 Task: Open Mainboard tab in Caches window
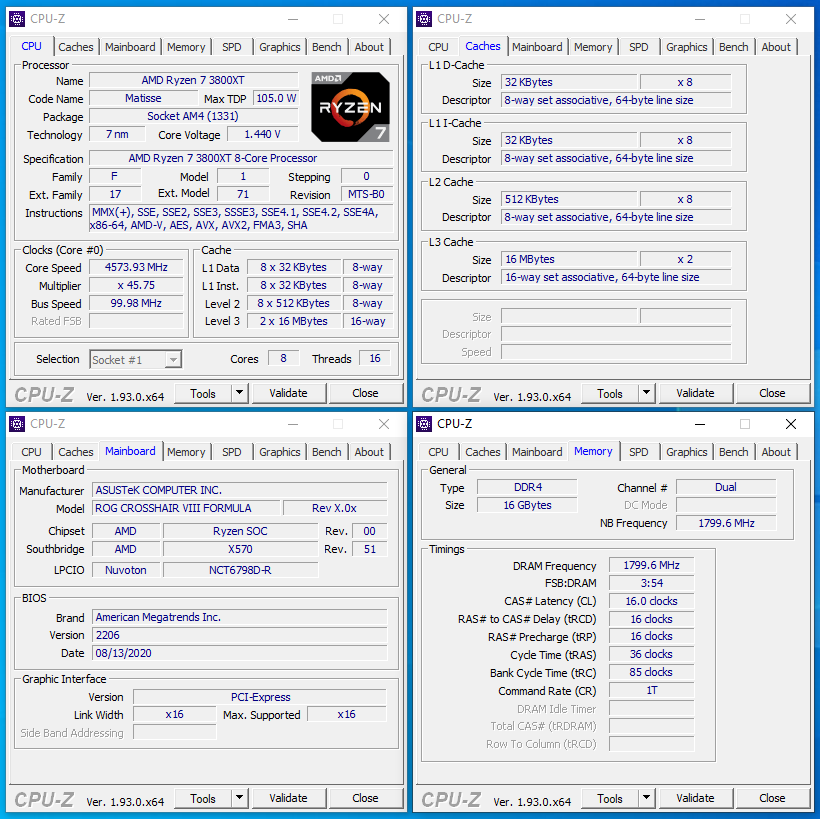pos(537,47)
